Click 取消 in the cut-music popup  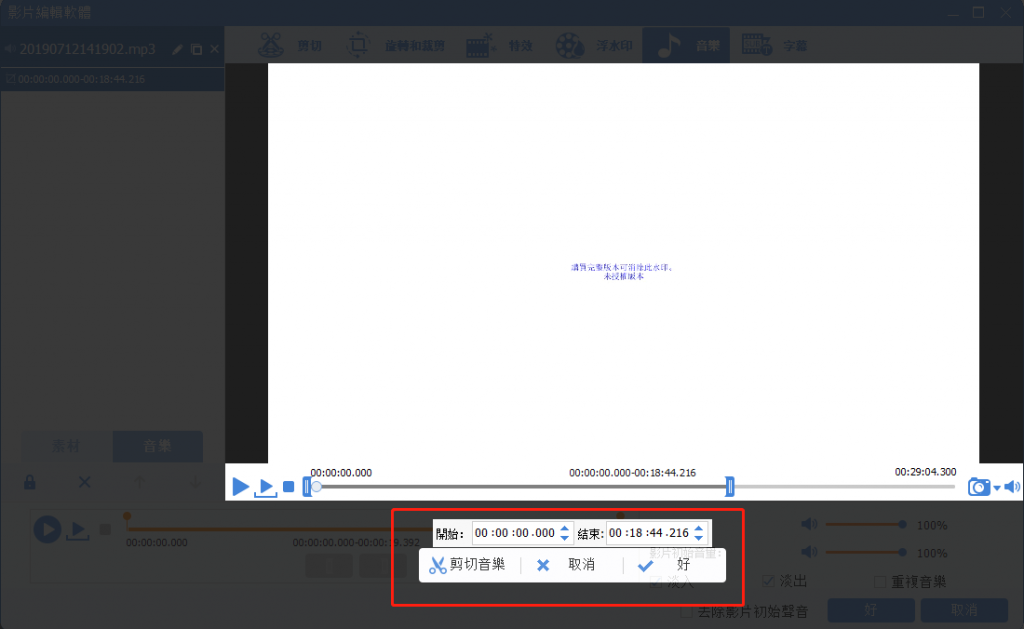tap(566, 564)
